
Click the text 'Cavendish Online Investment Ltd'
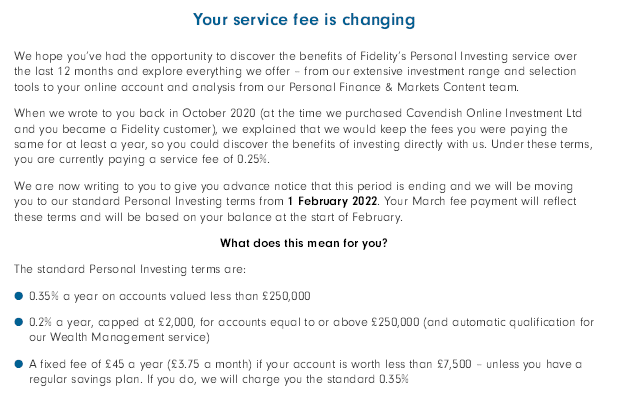point(494,113)
